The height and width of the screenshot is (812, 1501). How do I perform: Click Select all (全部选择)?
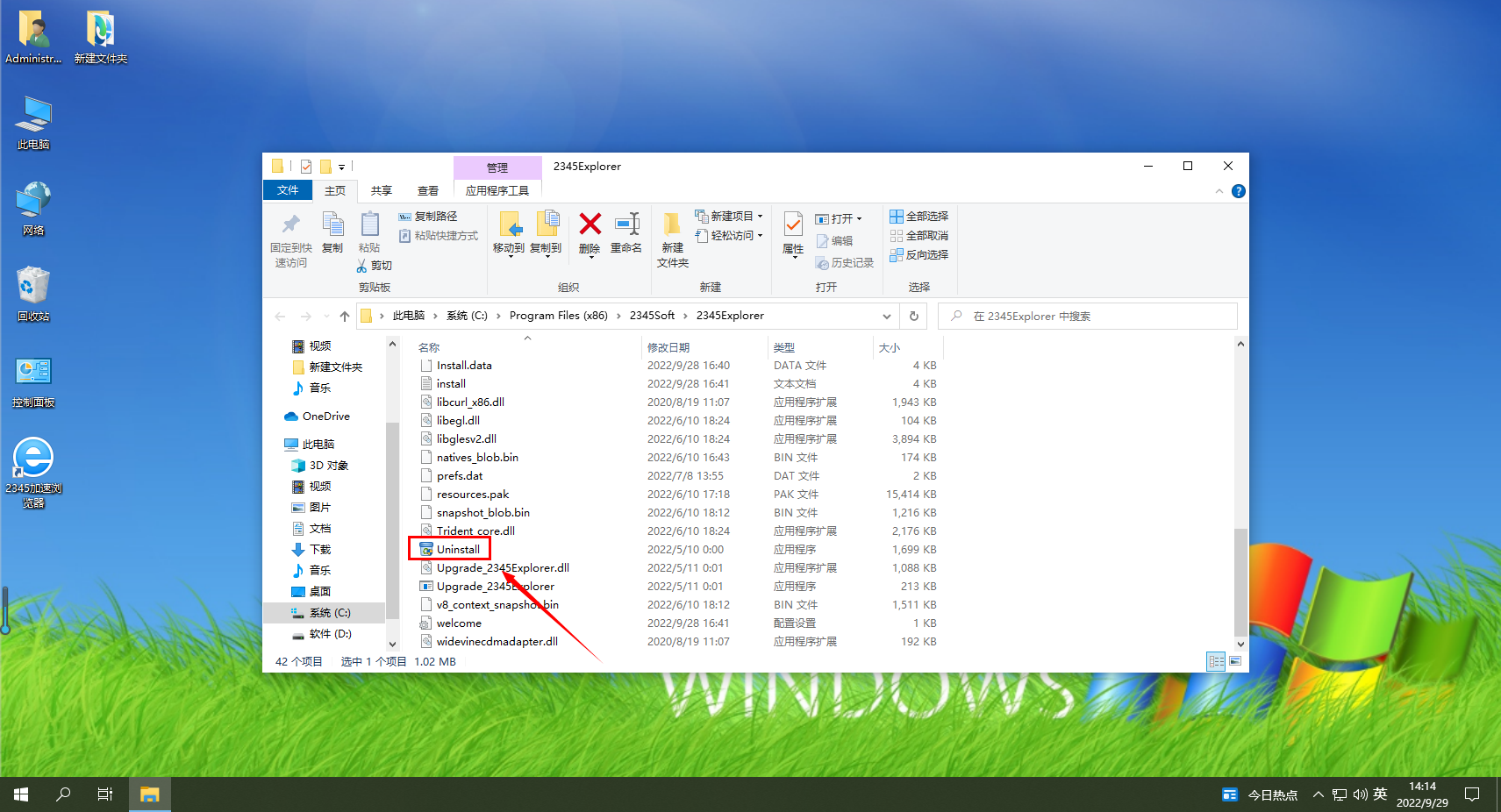click(918, 217)
